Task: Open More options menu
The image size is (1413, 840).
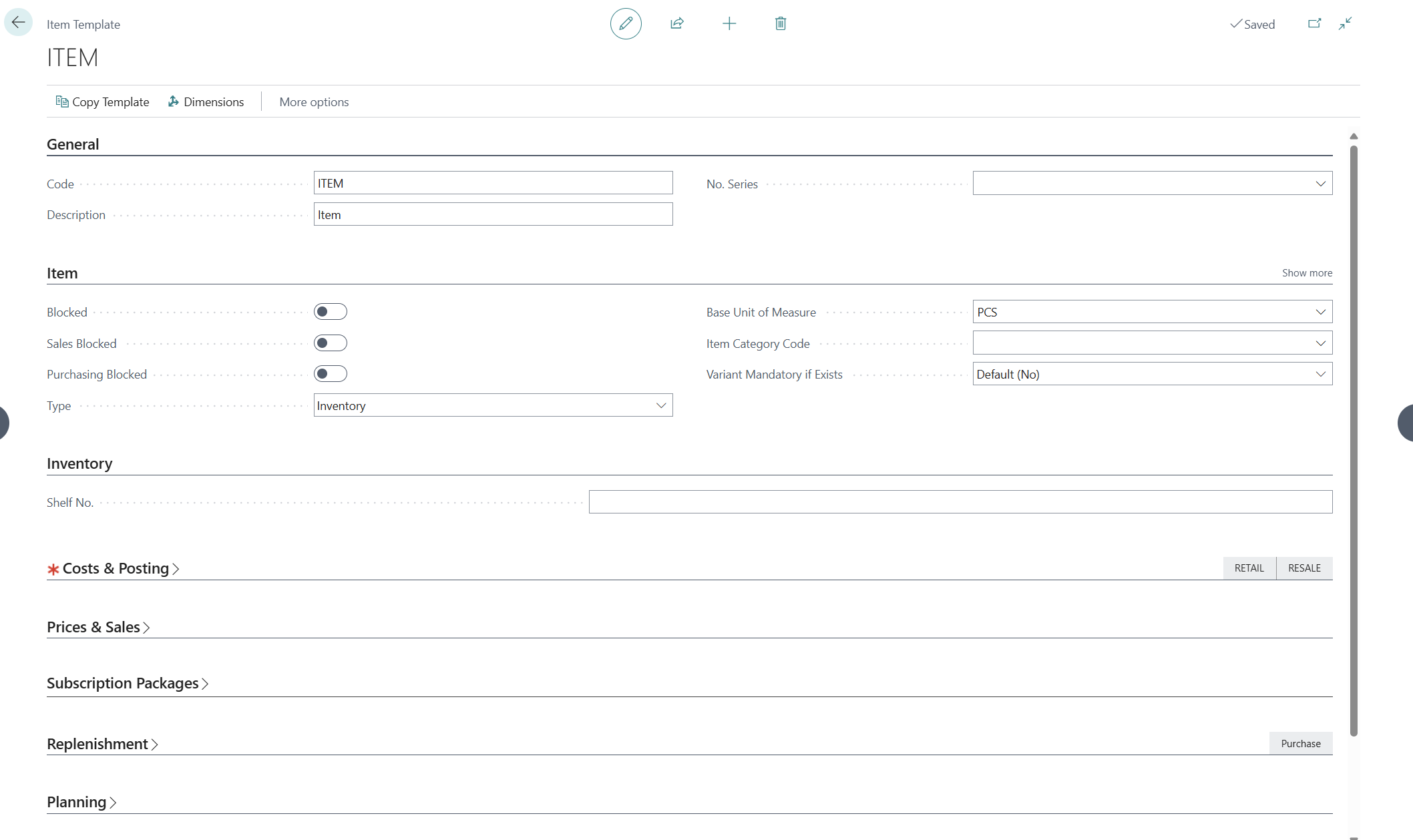Action: point(314,101)
